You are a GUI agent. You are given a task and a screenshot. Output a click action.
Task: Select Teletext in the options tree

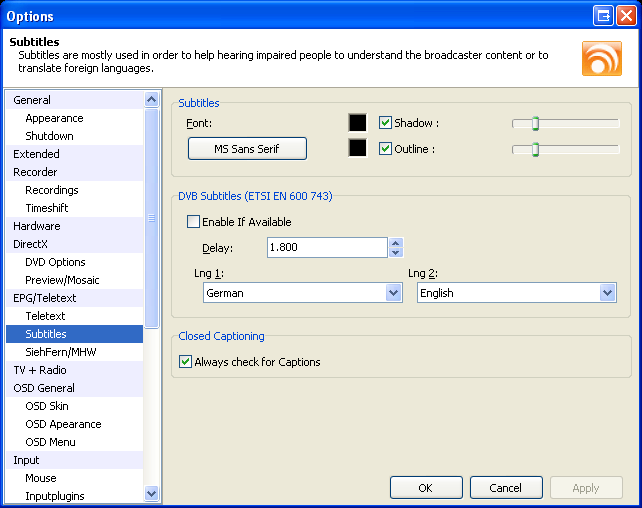46,316
